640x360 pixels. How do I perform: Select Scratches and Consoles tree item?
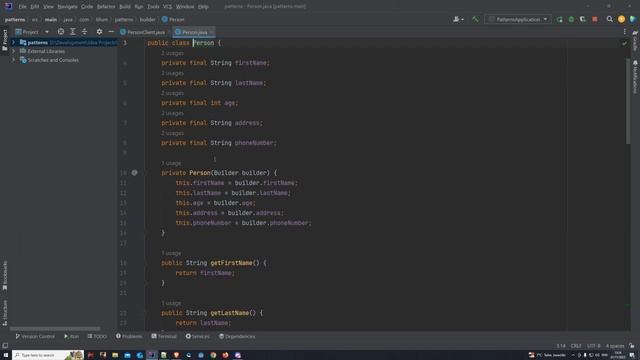53,60
